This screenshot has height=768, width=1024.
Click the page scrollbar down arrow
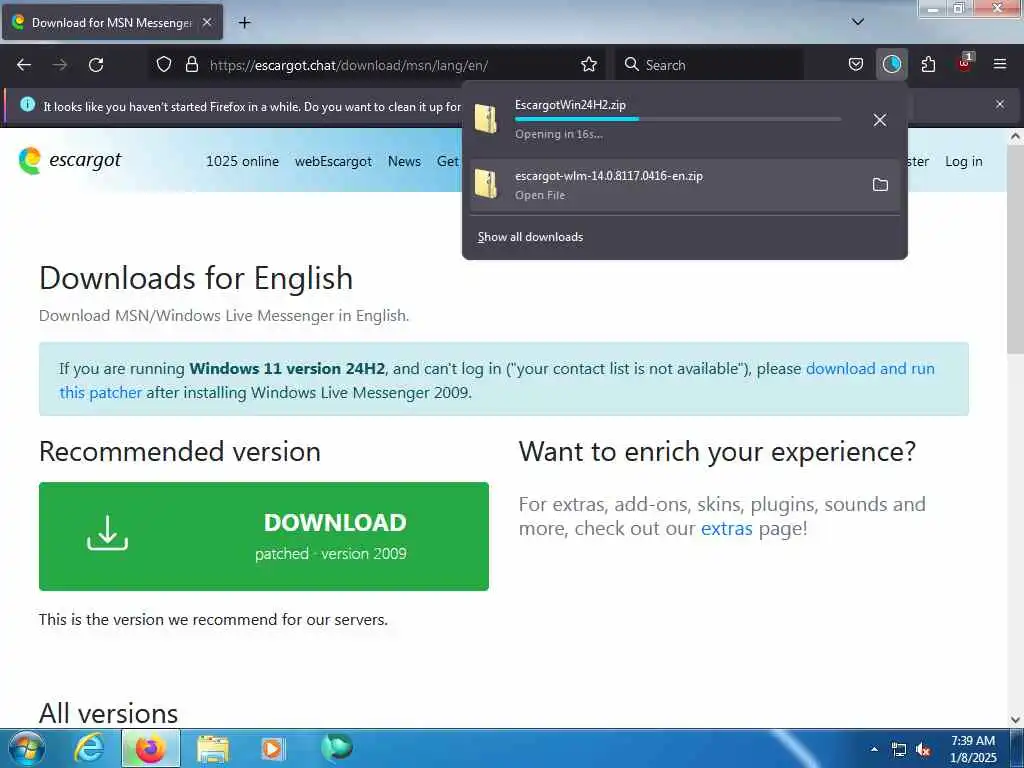(1015, 720)
